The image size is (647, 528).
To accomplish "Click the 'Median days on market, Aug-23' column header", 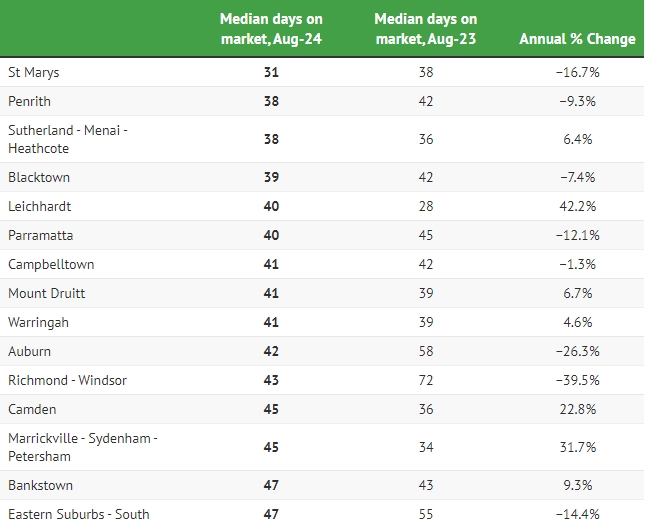I will 426,29.
